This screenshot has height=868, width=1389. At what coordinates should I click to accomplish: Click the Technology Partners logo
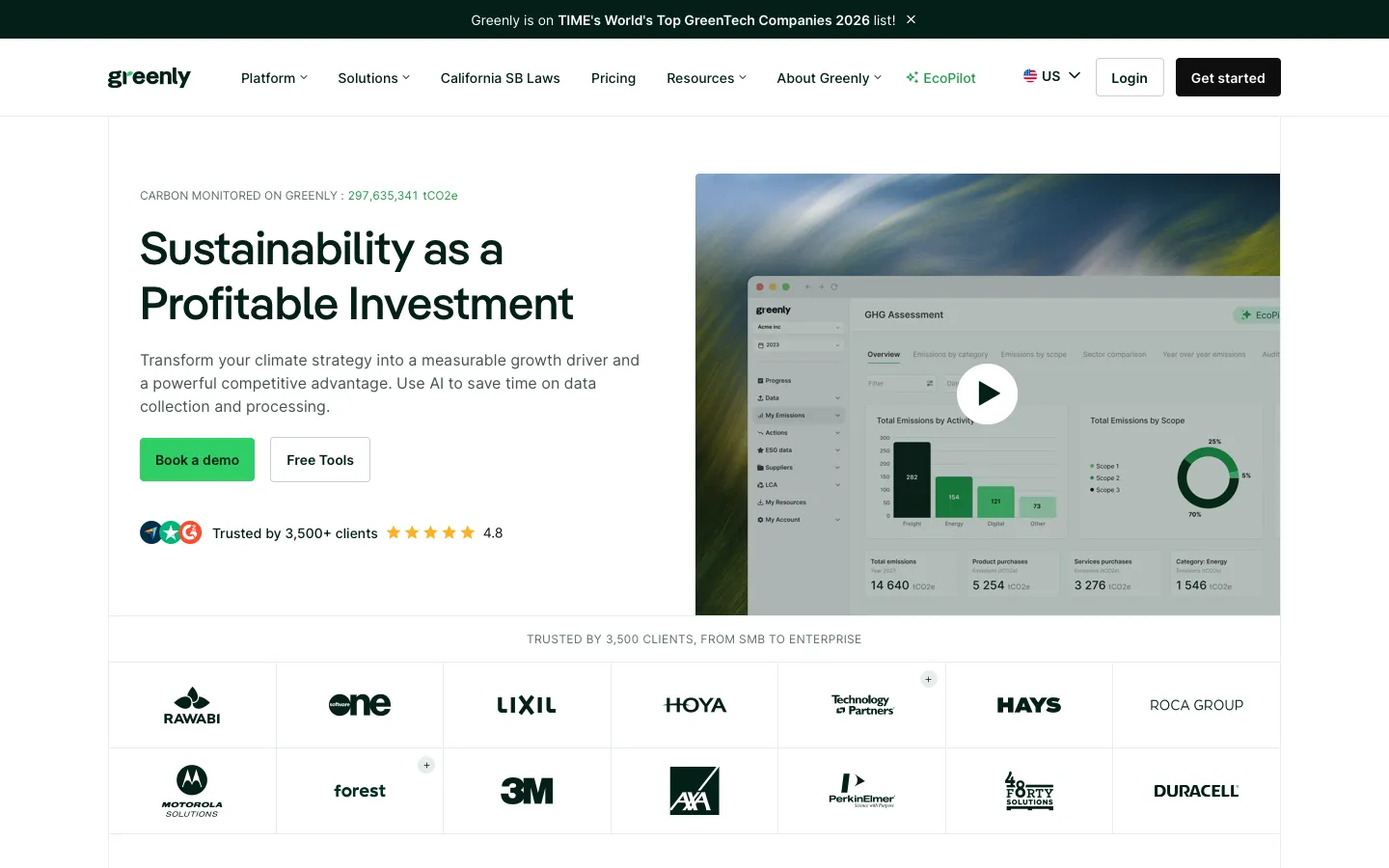click(862, 705)
